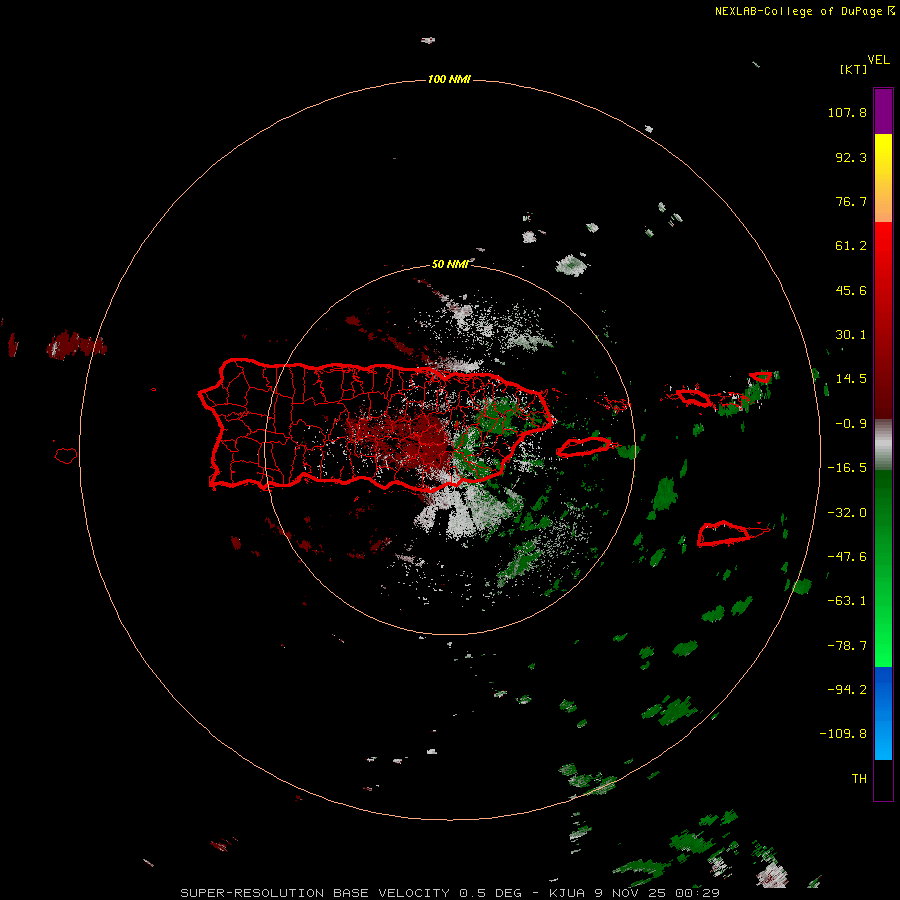The height and width of the screenshot is (900, 900).
Task: Click the Vieques island outline
Action: coord(584,447)
